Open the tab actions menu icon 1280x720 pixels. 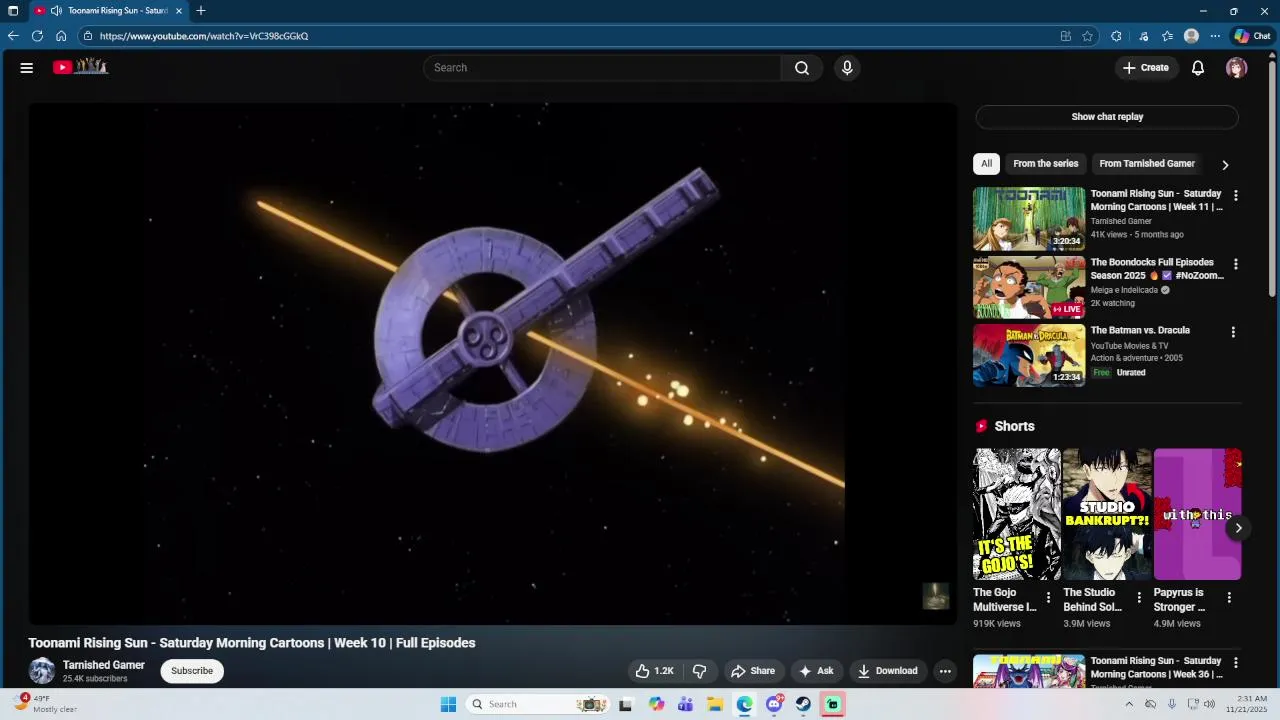(13, 11)
